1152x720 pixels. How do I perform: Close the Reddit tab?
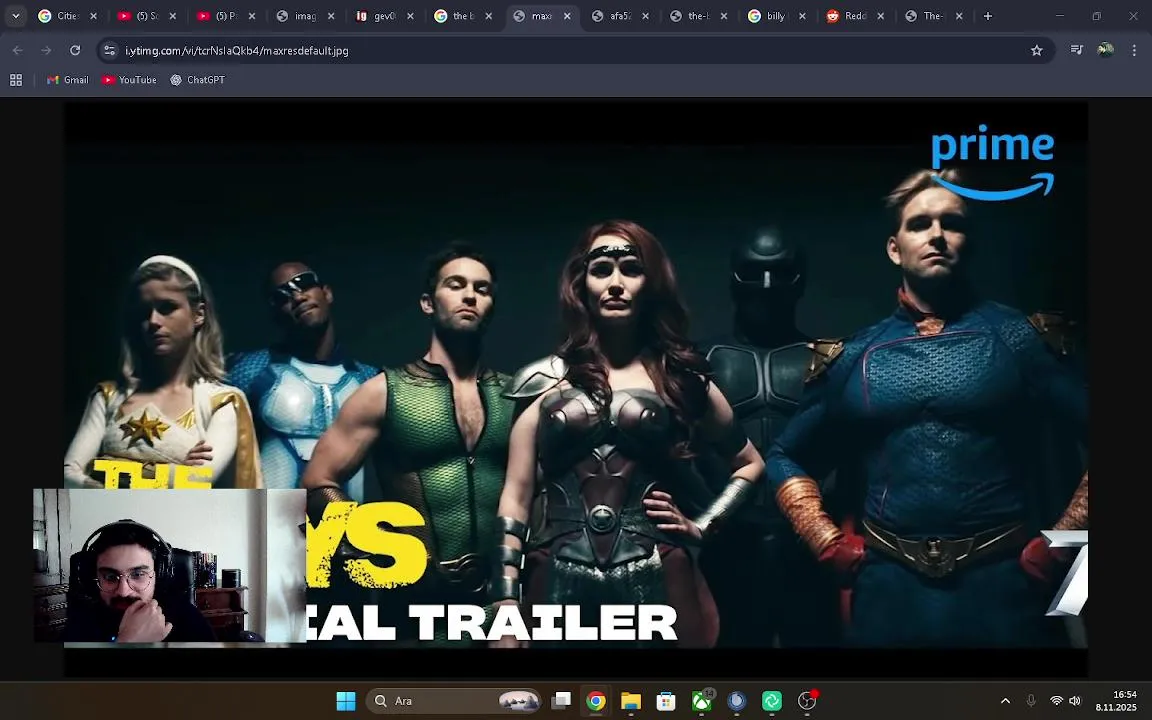881,16
